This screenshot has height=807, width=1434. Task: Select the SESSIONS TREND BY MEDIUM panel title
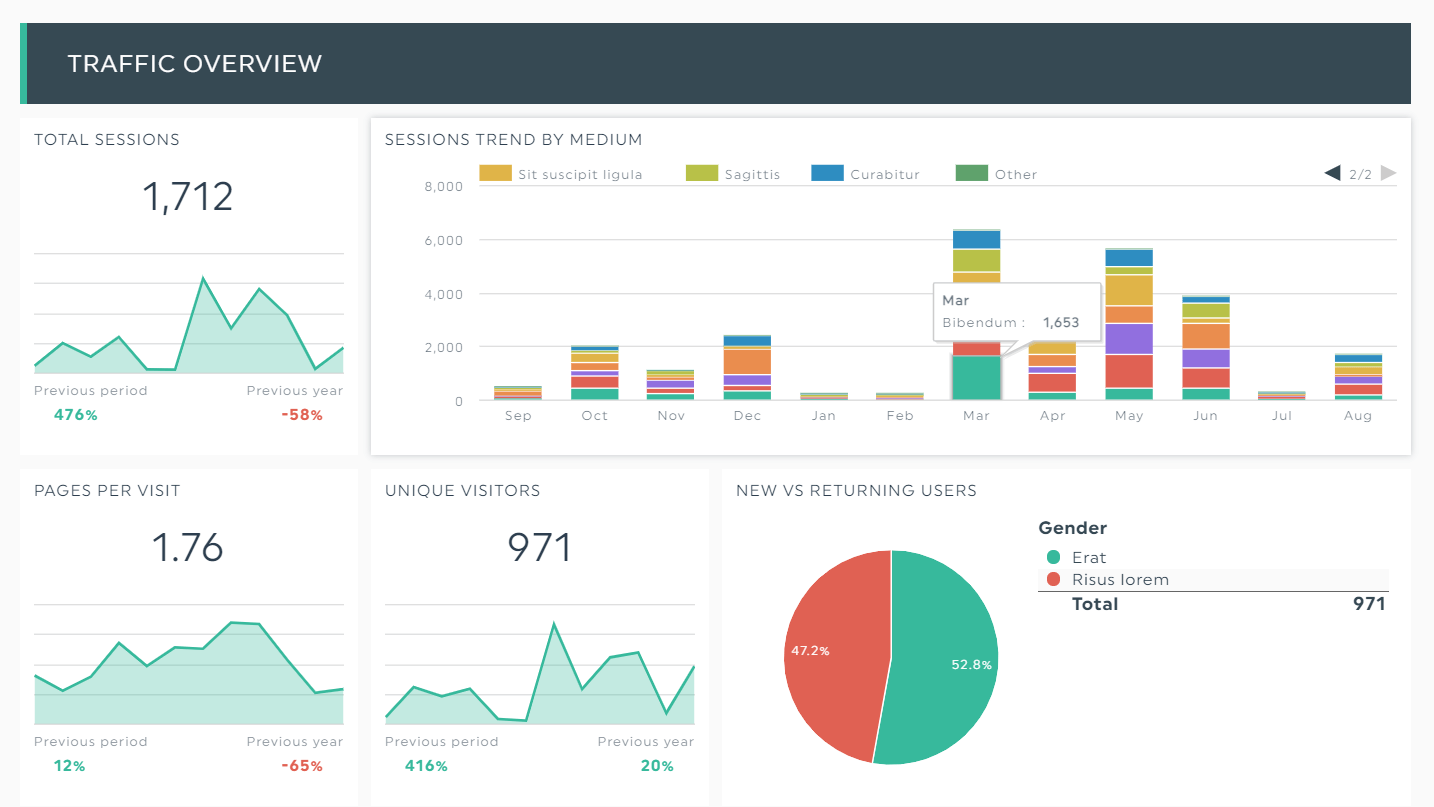(x=513, y=140)
